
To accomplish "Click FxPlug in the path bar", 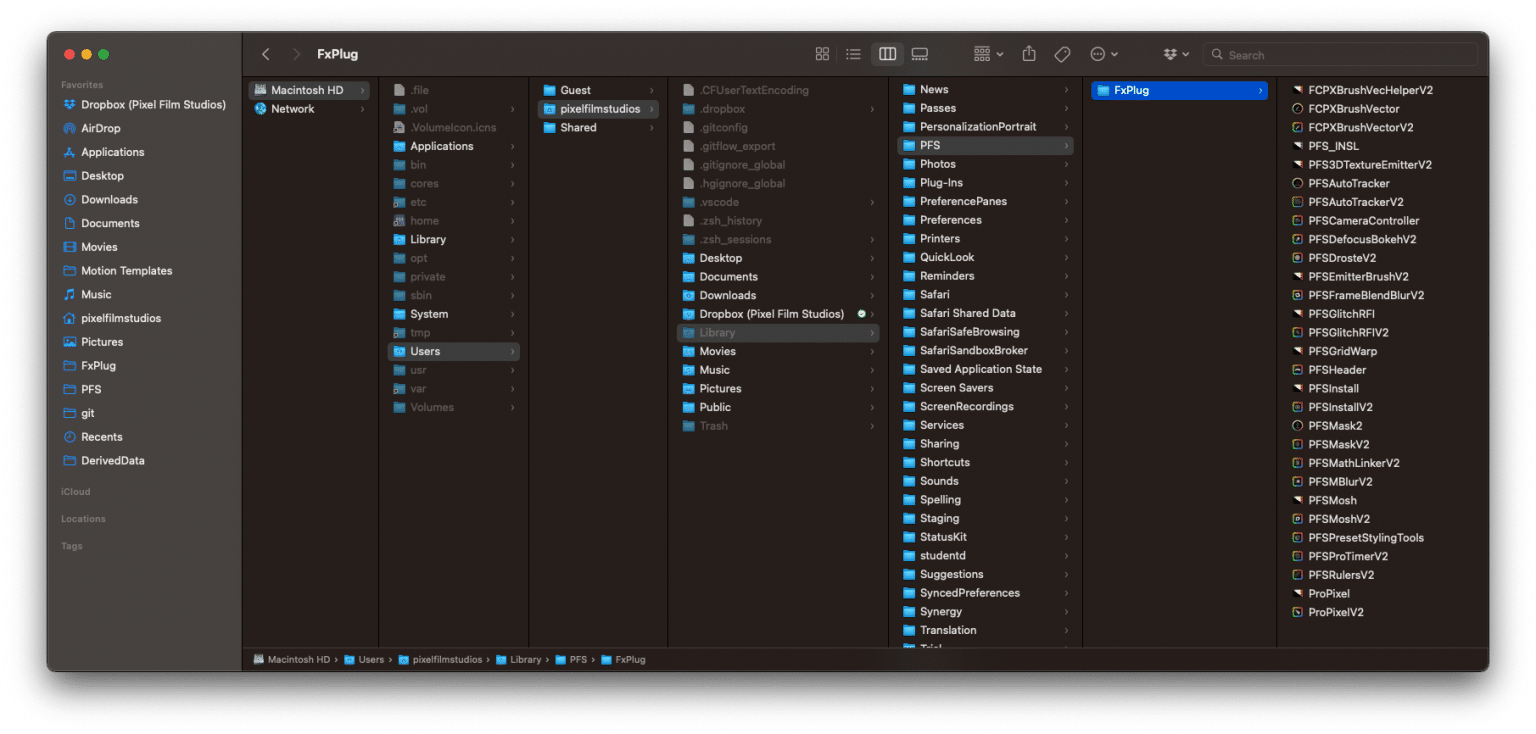I will coord(623,660).
